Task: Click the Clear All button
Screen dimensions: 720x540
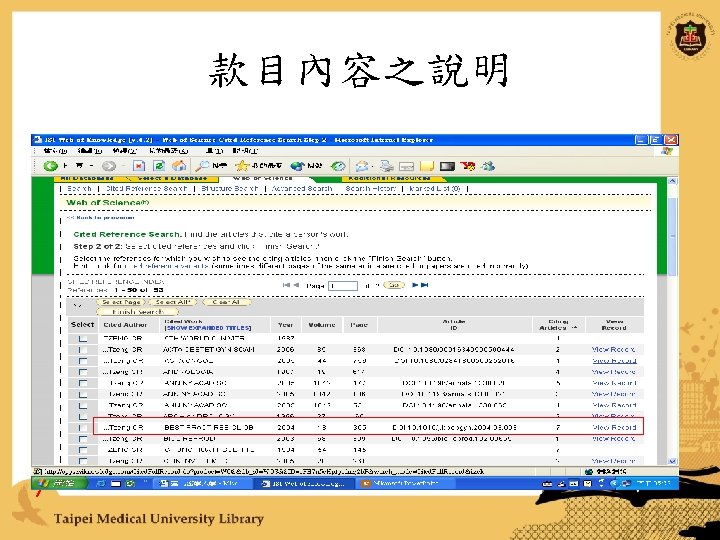Action: point(226,302)
